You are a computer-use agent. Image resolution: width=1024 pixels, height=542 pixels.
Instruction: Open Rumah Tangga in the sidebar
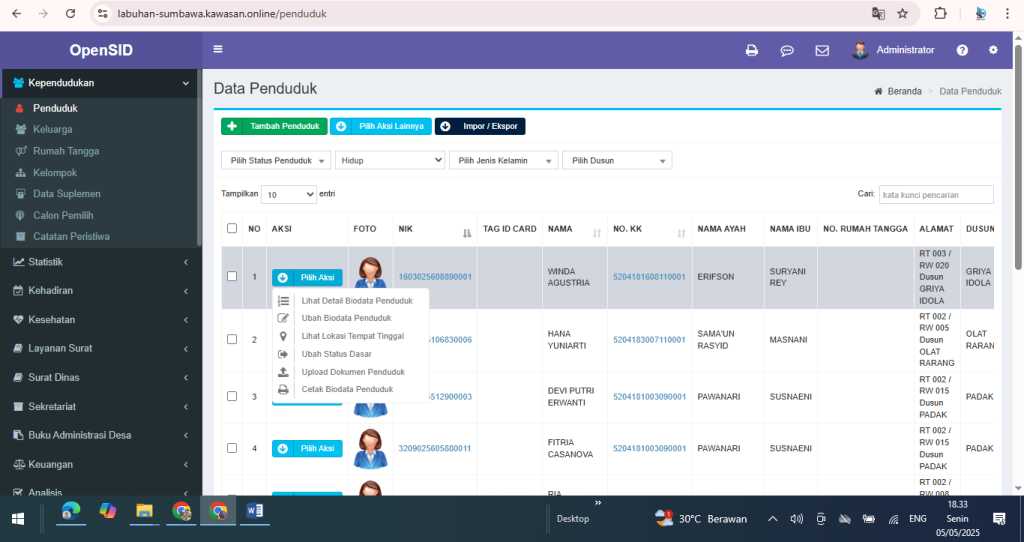point(66,151)
